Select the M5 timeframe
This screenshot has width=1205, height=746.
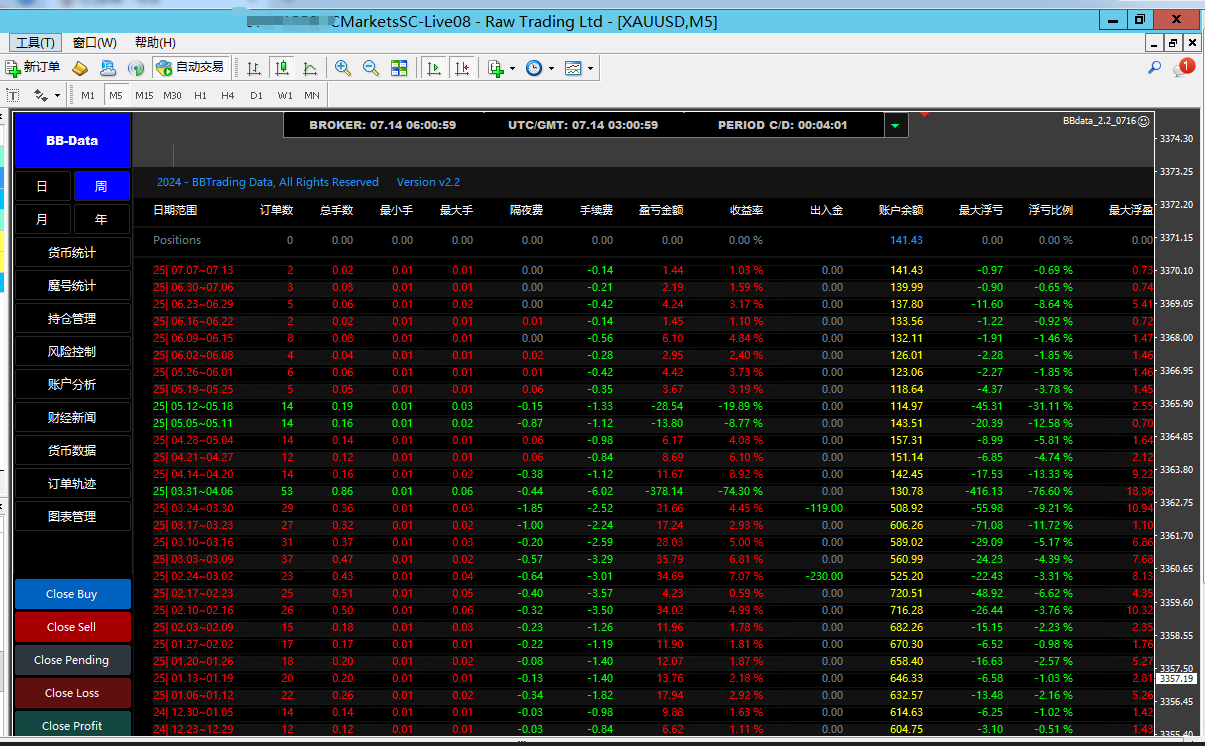116,95
